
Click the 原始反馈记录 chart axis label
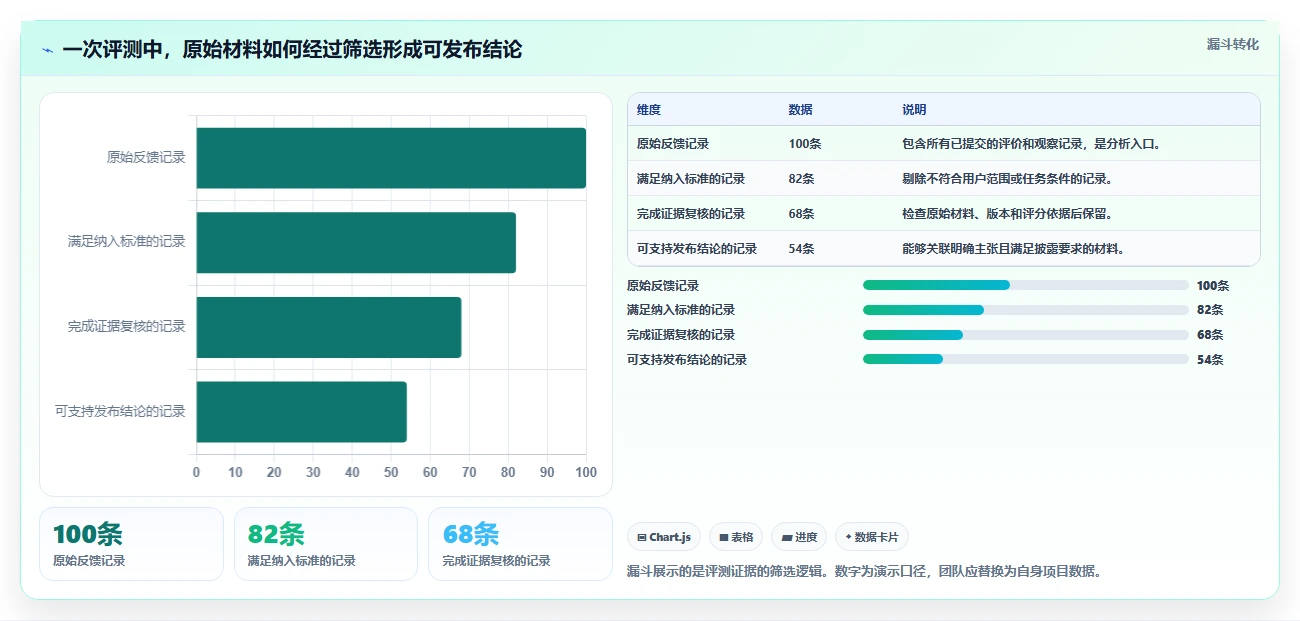tap(146, 157)
